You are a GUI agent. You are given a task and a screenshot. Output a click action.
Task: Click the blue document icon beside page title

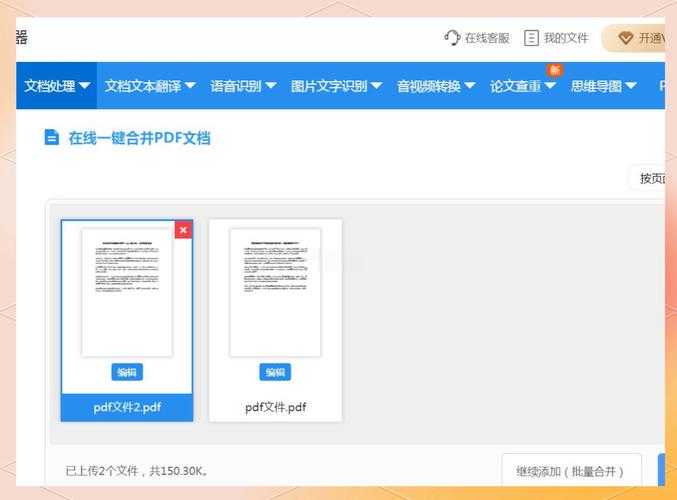(x=52, y=137)
